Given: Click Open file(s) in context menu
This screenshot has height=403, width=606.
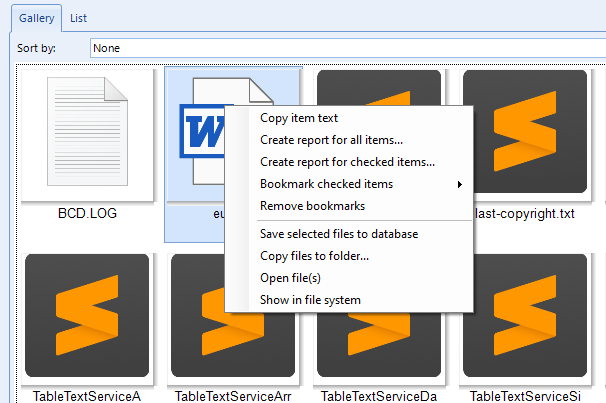Looking at the screenshot, I should click(x=290, y=278).
